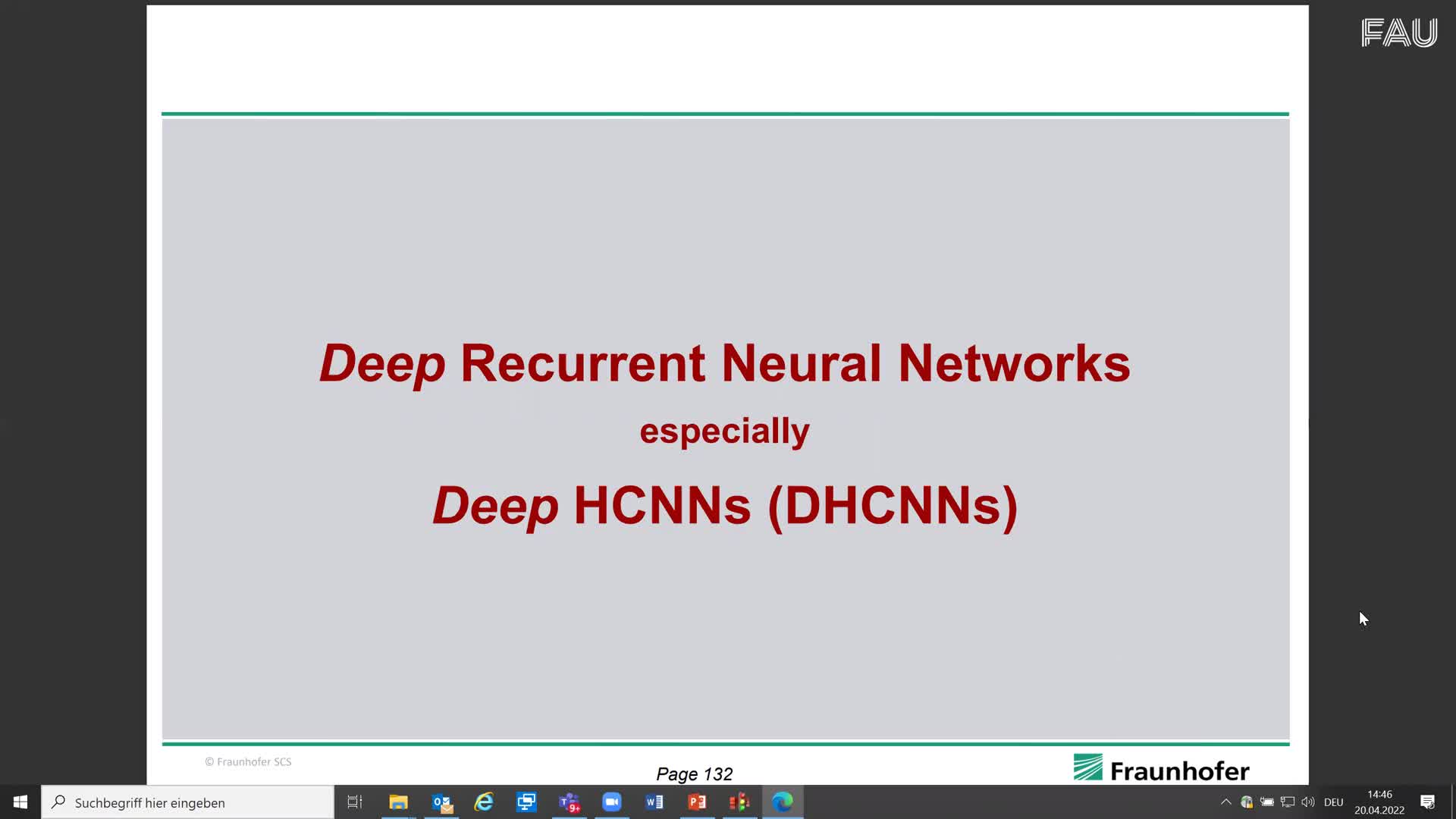Open Microsoft Word from the taskbar

click(x=654, y=802)
